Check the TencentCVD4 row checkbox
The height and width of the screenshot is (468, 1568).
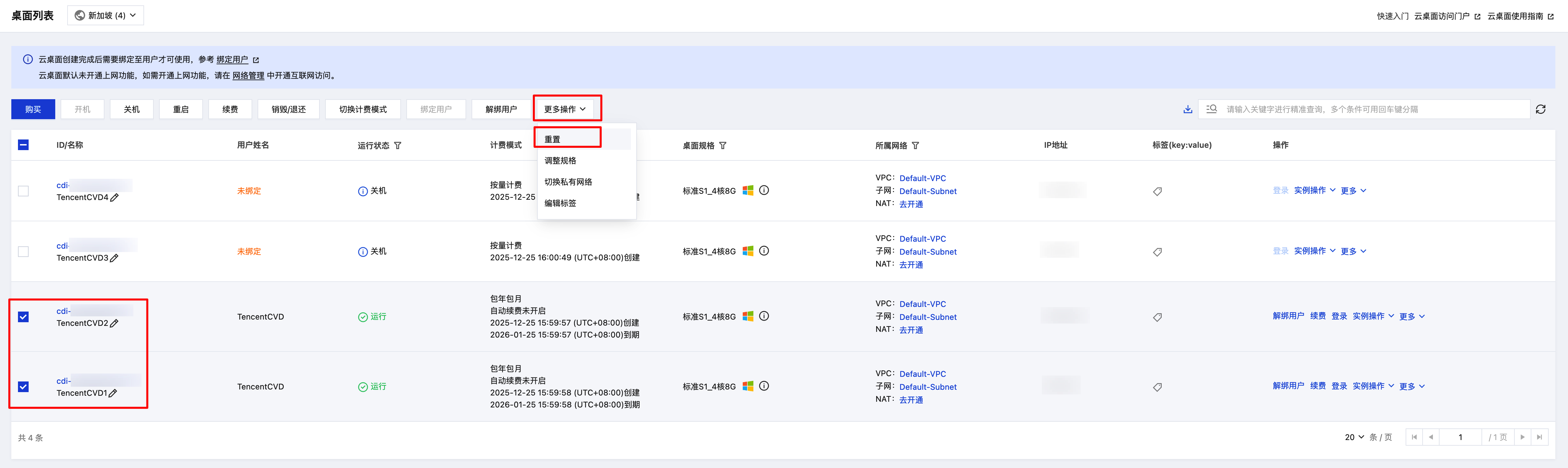23,191
